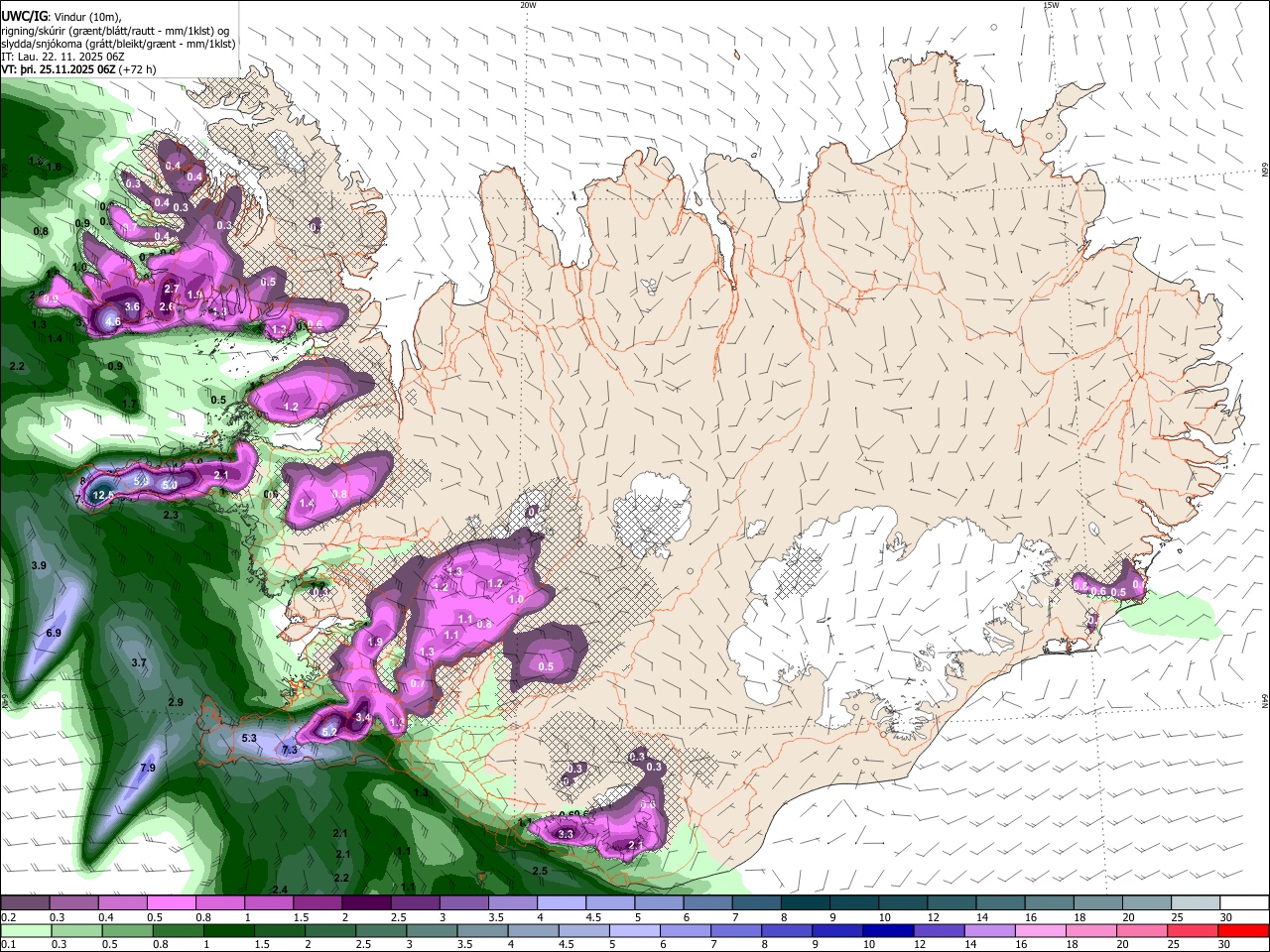Click the 2.3 value below the purple snow band
The width and height of the screenshot is (1270, 952).
[x=171, y=515]
